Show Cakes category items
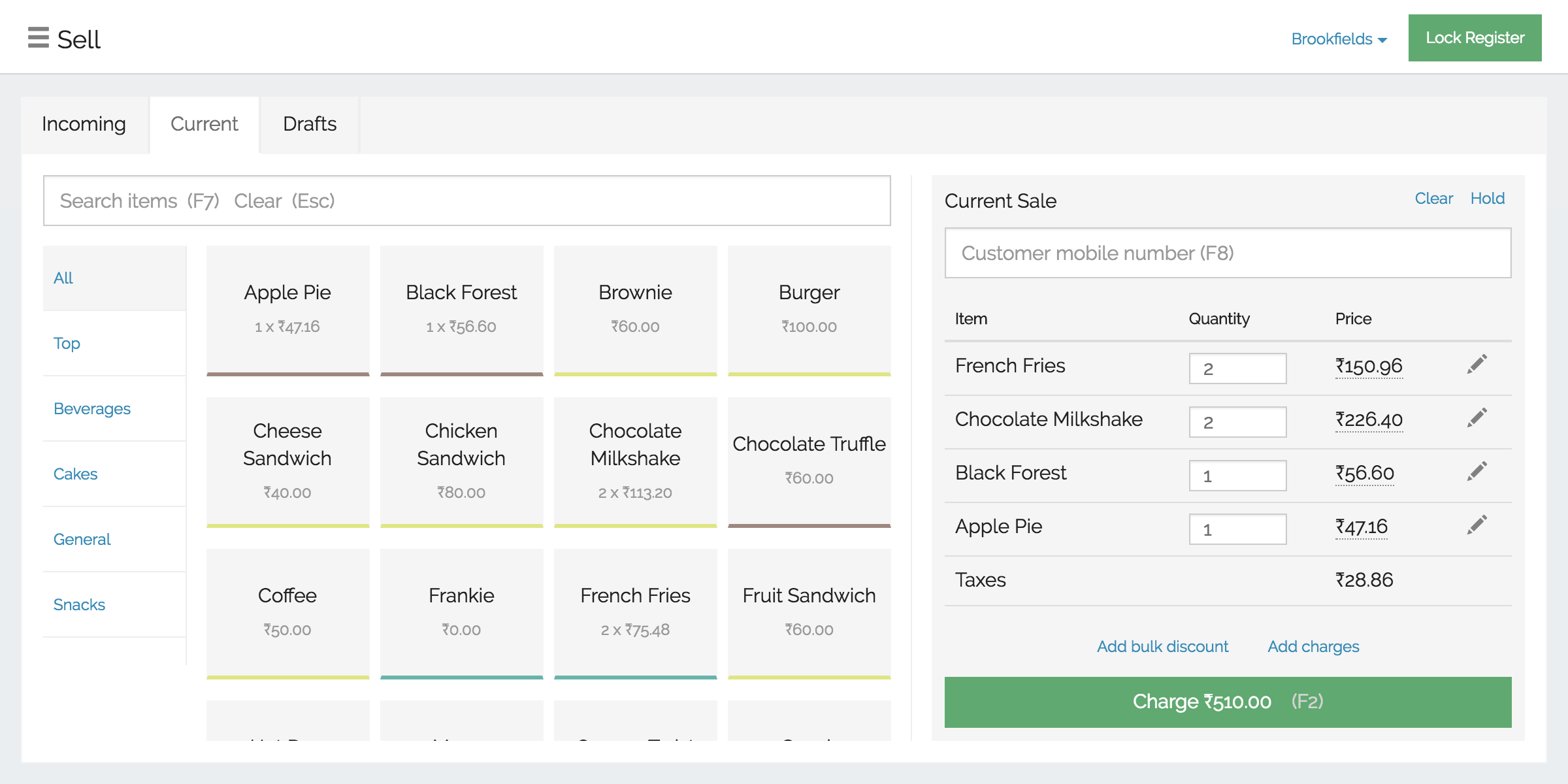Screen dimensions: 1568x784 coord(75,474)
